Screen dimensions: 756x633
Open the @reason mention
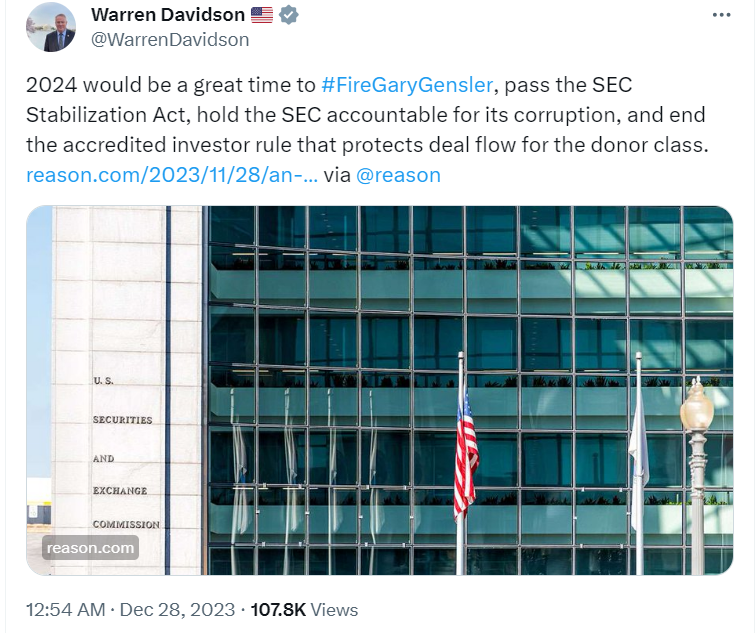click(398, 175)
